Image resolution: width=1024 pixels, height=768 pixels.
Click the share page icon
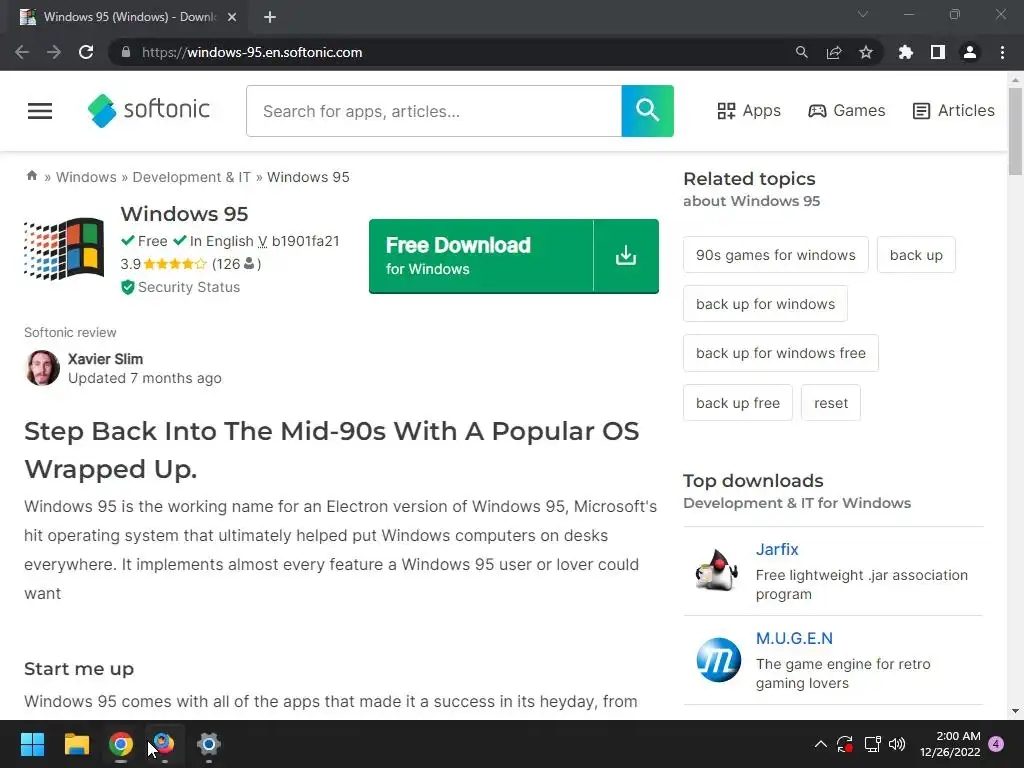[x=834, y=52]
